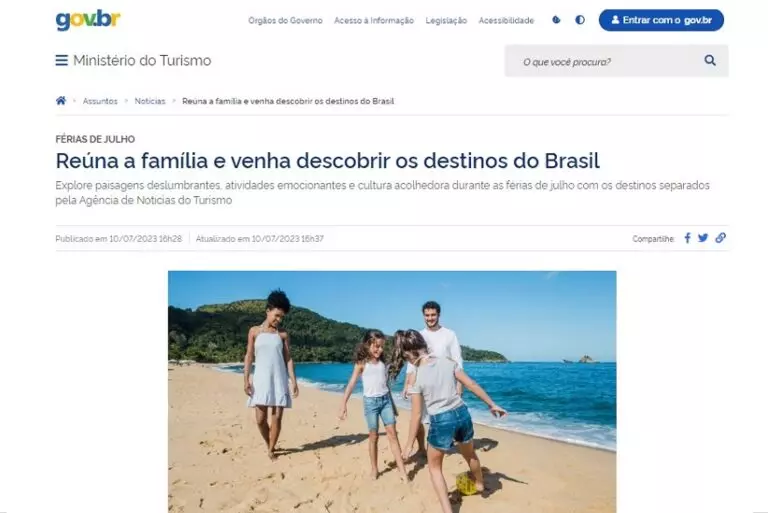
Task: Open the Acessibilidade link
Action: [x=506, y=21]
